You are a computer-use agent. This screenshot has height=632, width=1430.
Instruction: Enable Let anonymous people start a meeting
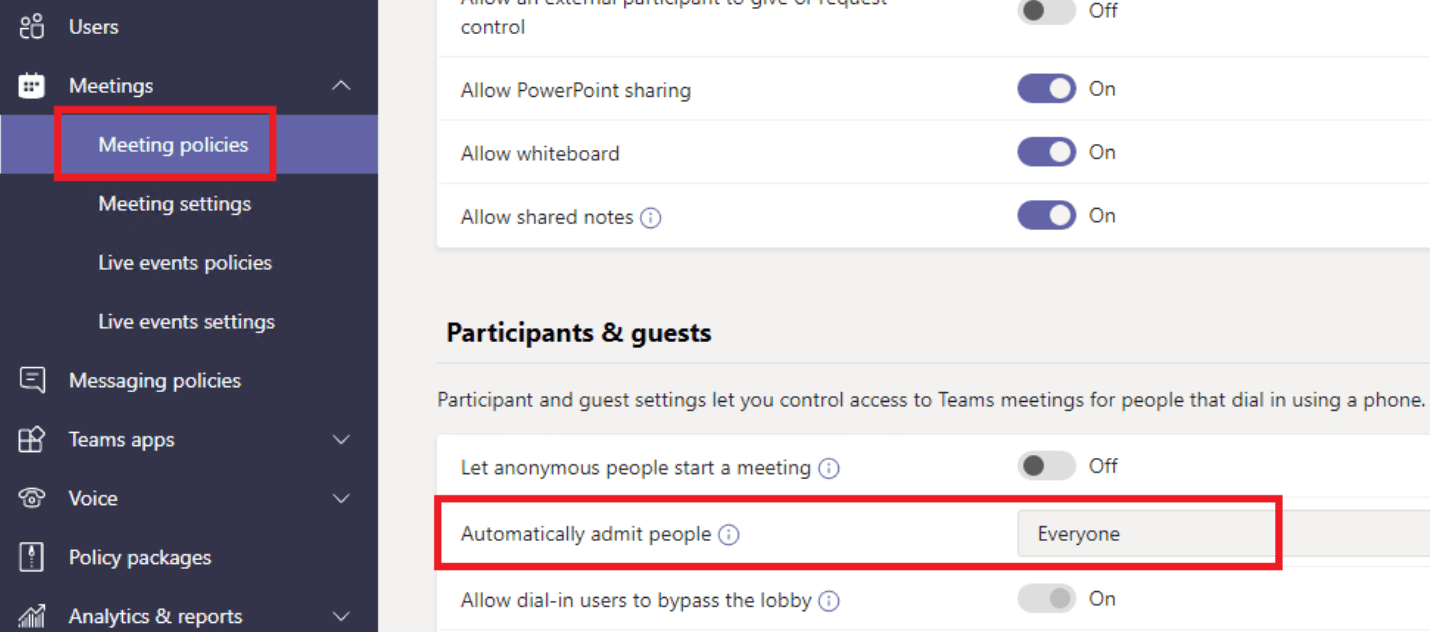[1046, 466]
